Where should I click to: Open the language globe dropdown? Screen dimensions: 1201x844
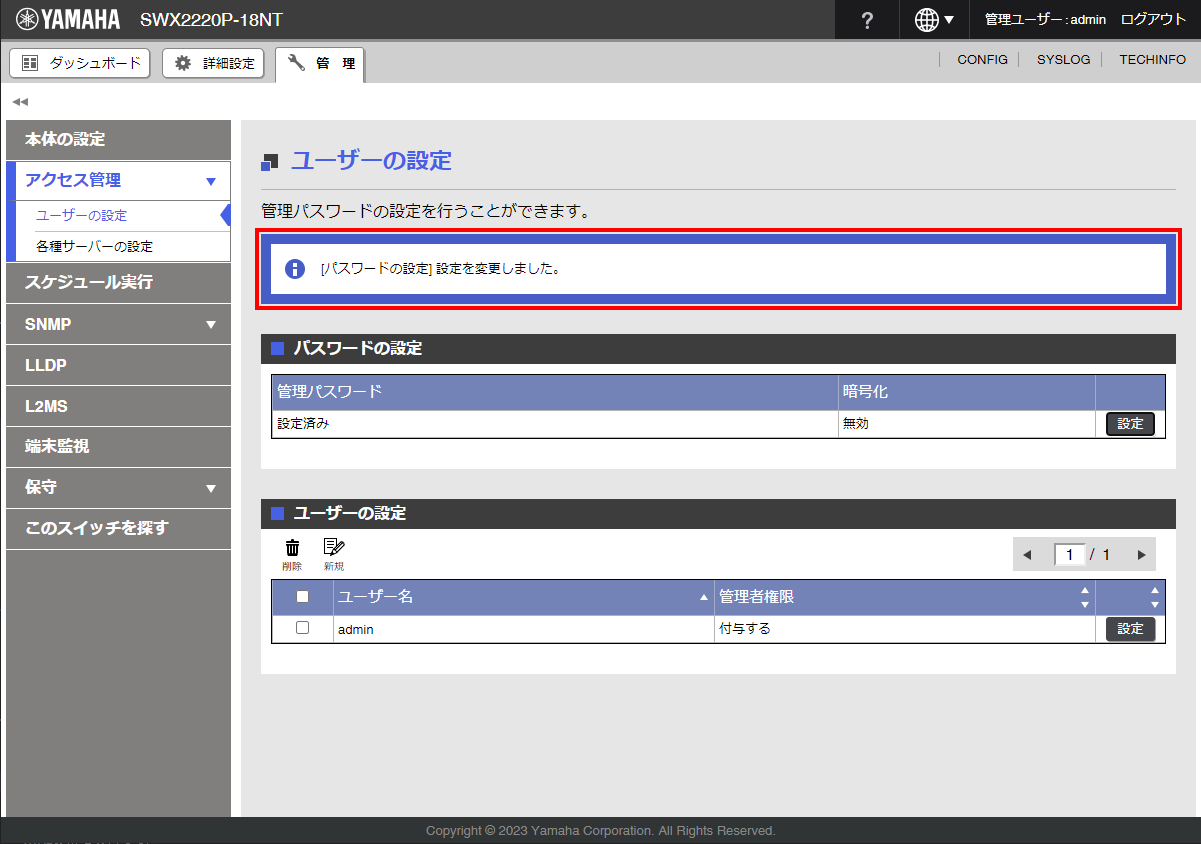pyautogui.click(x=934, y=20)
